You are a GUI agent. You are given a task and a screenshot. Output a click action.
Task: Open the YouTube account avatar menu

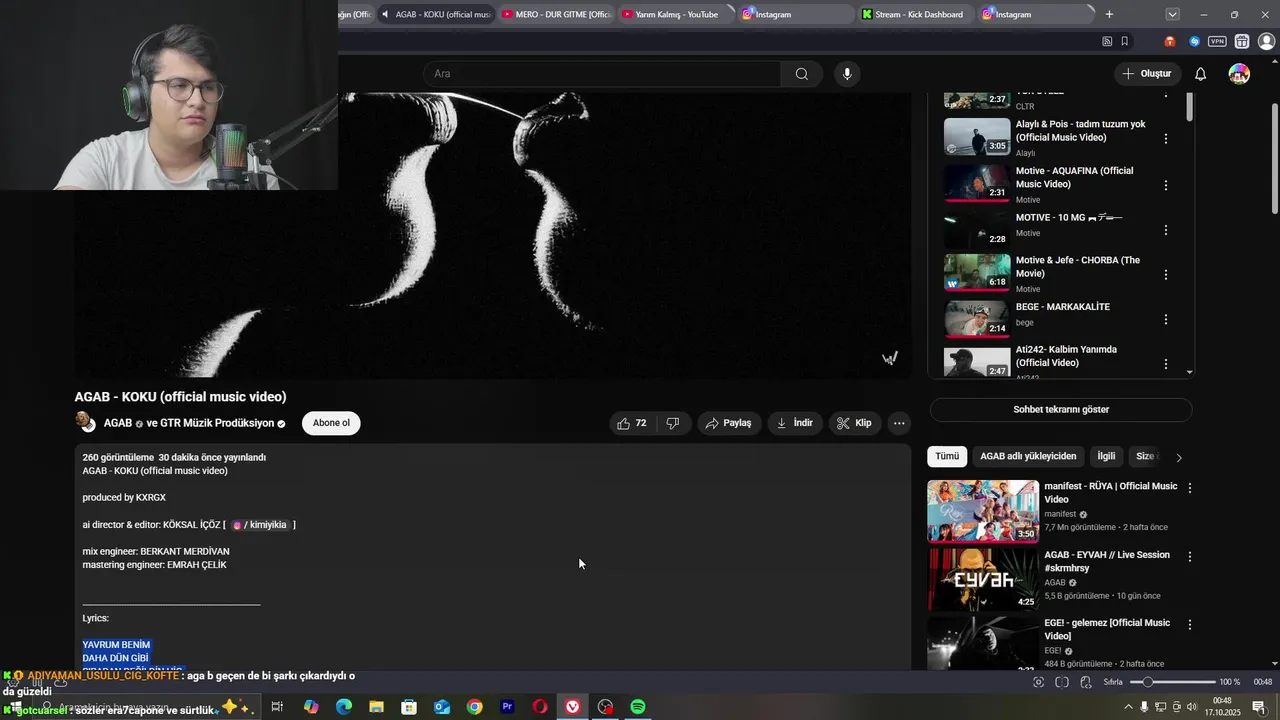[x=1239, y=74]
